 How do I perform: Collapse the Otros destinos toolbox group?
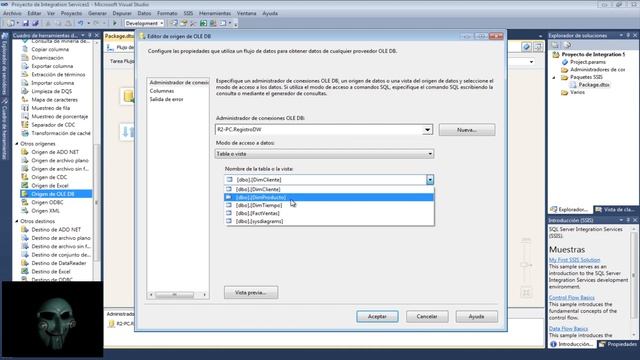(17, 221)
